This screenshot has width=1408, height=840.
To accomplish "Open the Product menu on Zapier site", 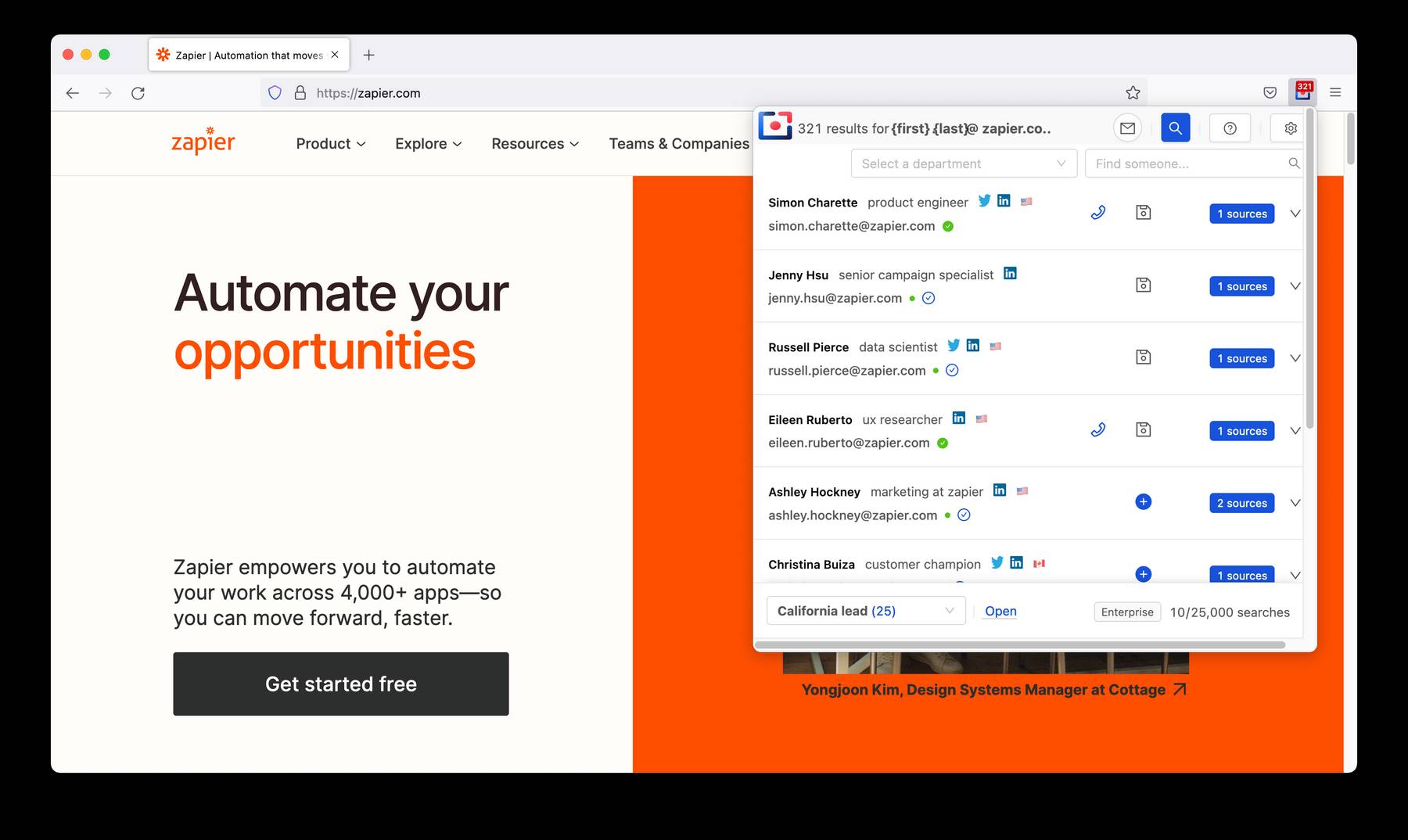I will [331, 144].
